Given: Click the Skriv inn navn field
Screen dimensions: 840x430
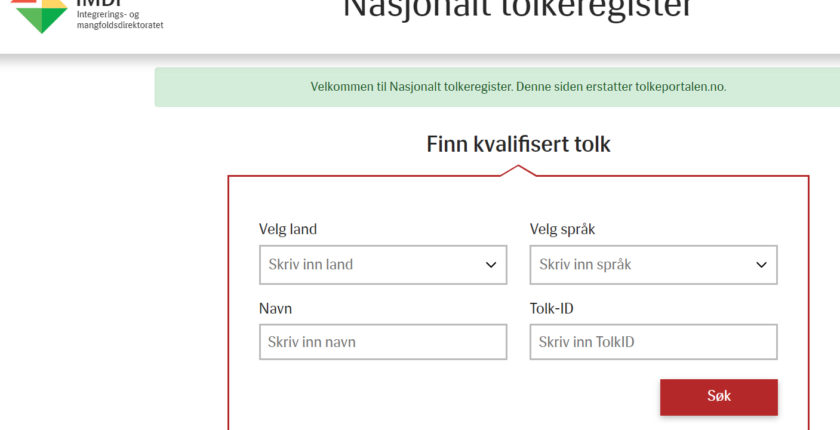Looking at the screenshot, I should 383,342.
